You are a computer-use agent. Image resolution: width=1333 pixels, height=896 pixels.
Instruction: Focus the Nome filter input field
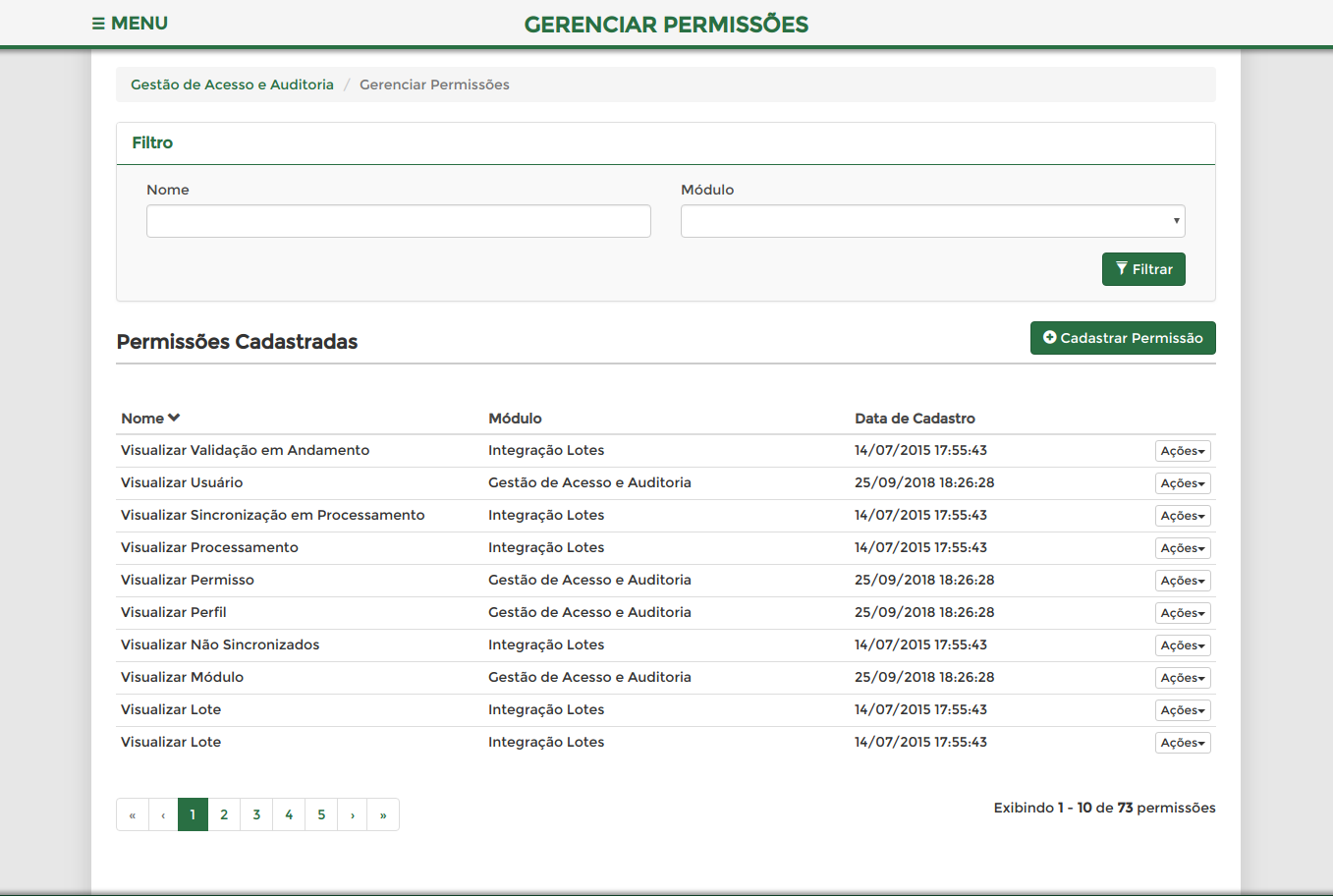pos(399,221)
